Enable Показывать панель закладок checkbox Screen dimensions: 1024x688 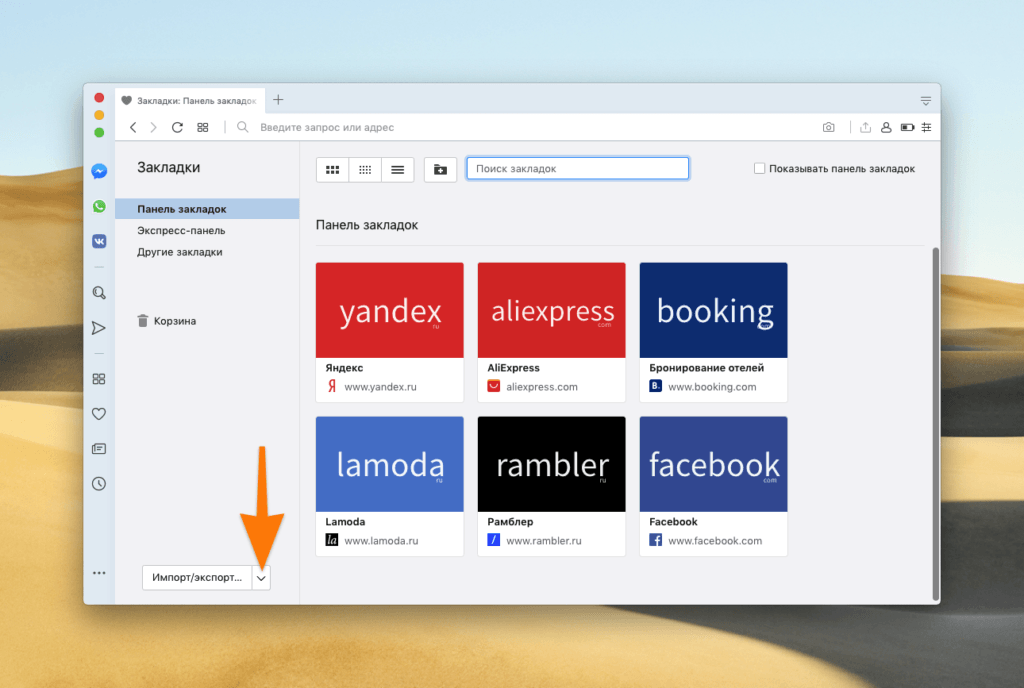760,168
